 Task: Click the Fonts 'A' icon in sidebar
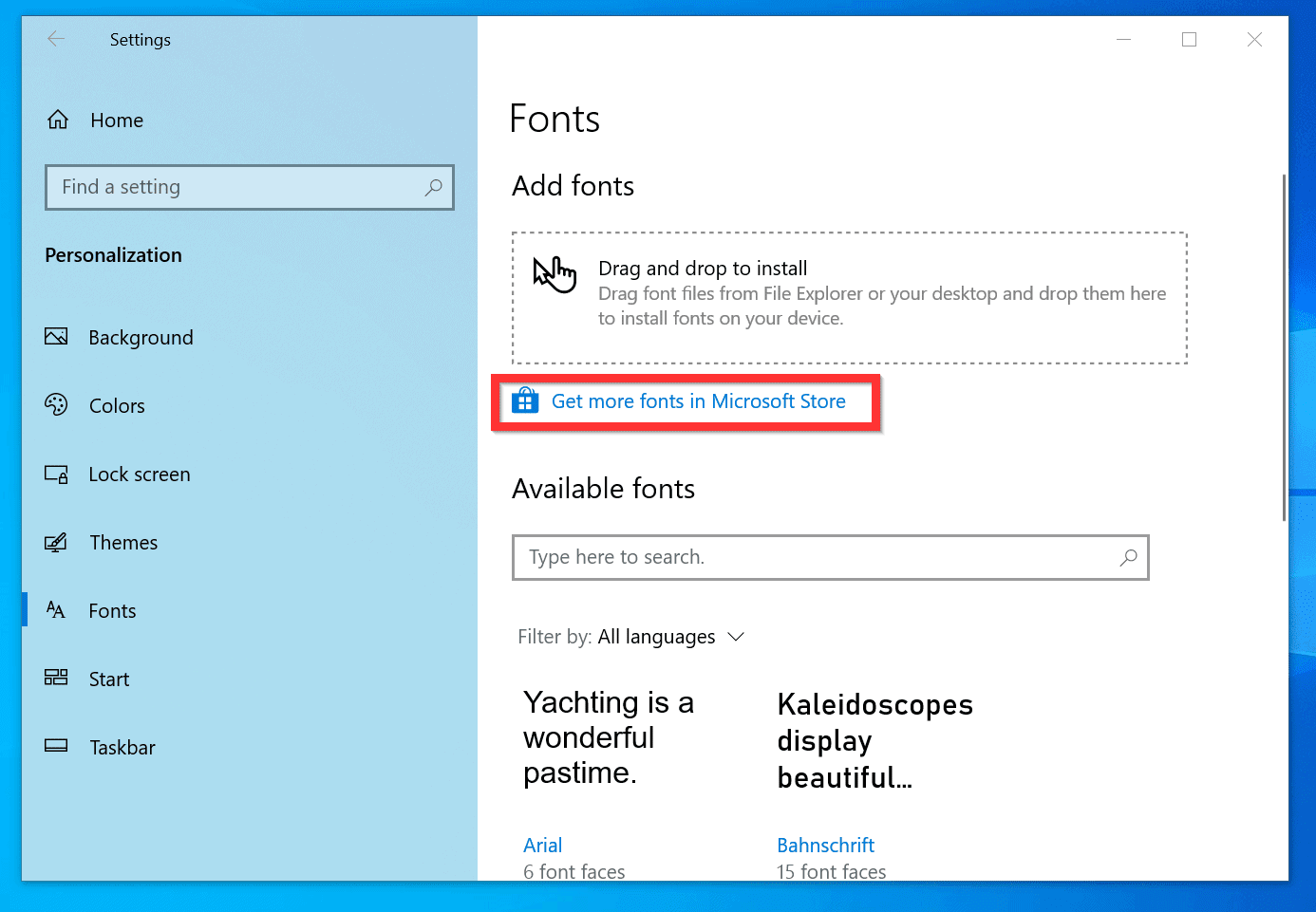(x=57, y=610)
